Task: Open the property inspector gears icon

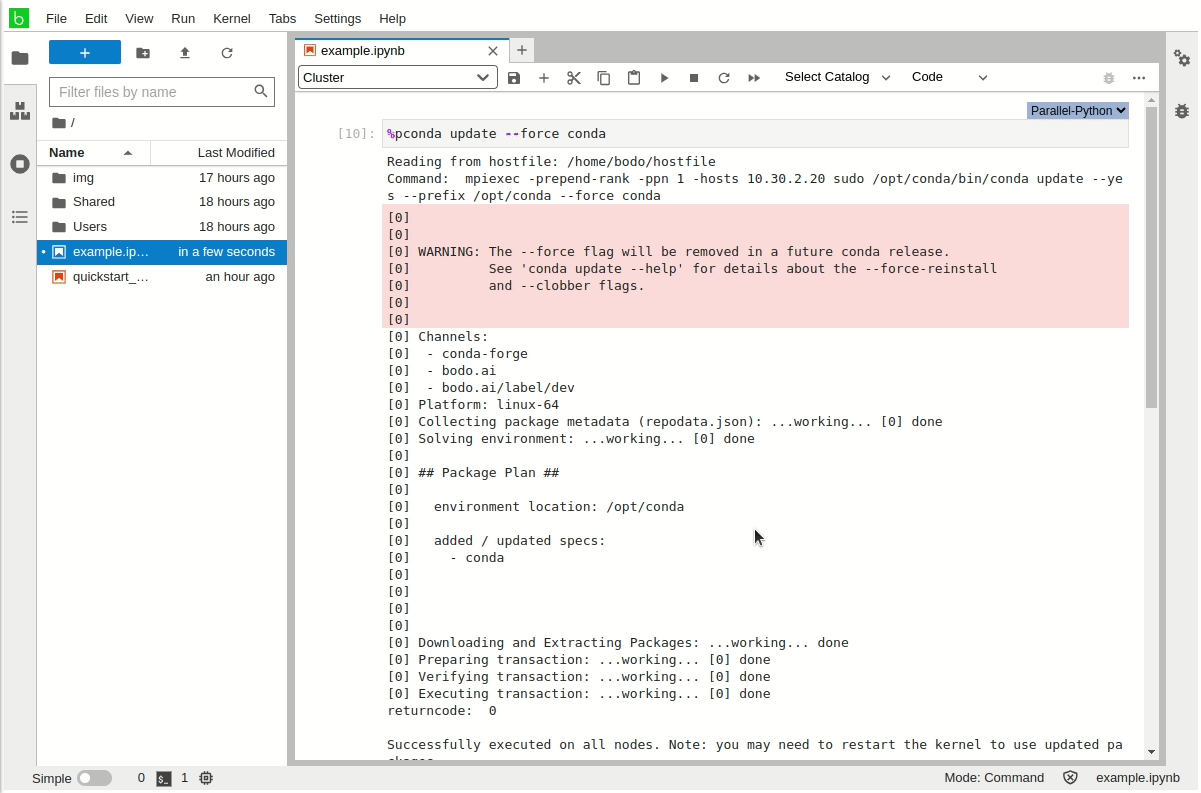Action: click(1182, 59)
